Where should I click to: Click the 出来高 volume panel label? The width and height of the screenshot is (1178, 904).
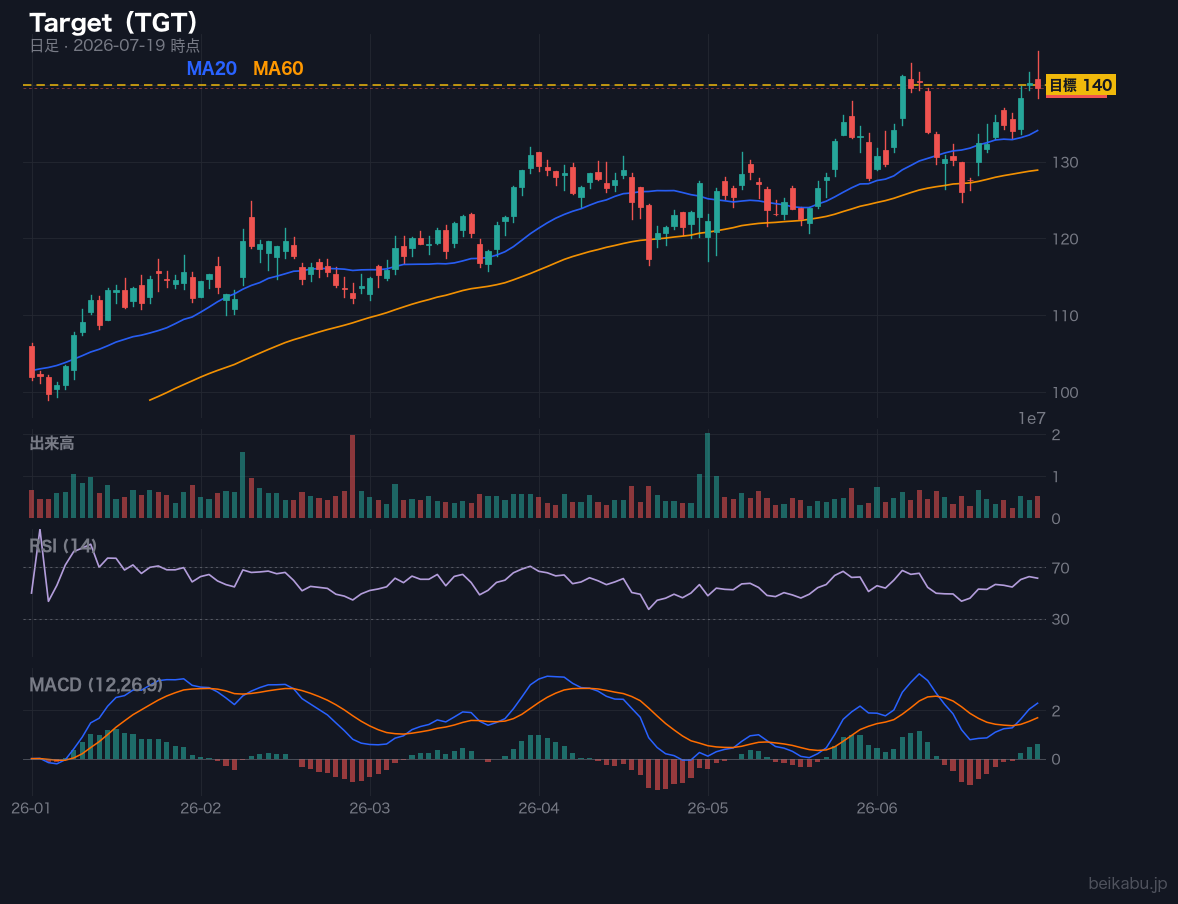[x=52, y=443]
